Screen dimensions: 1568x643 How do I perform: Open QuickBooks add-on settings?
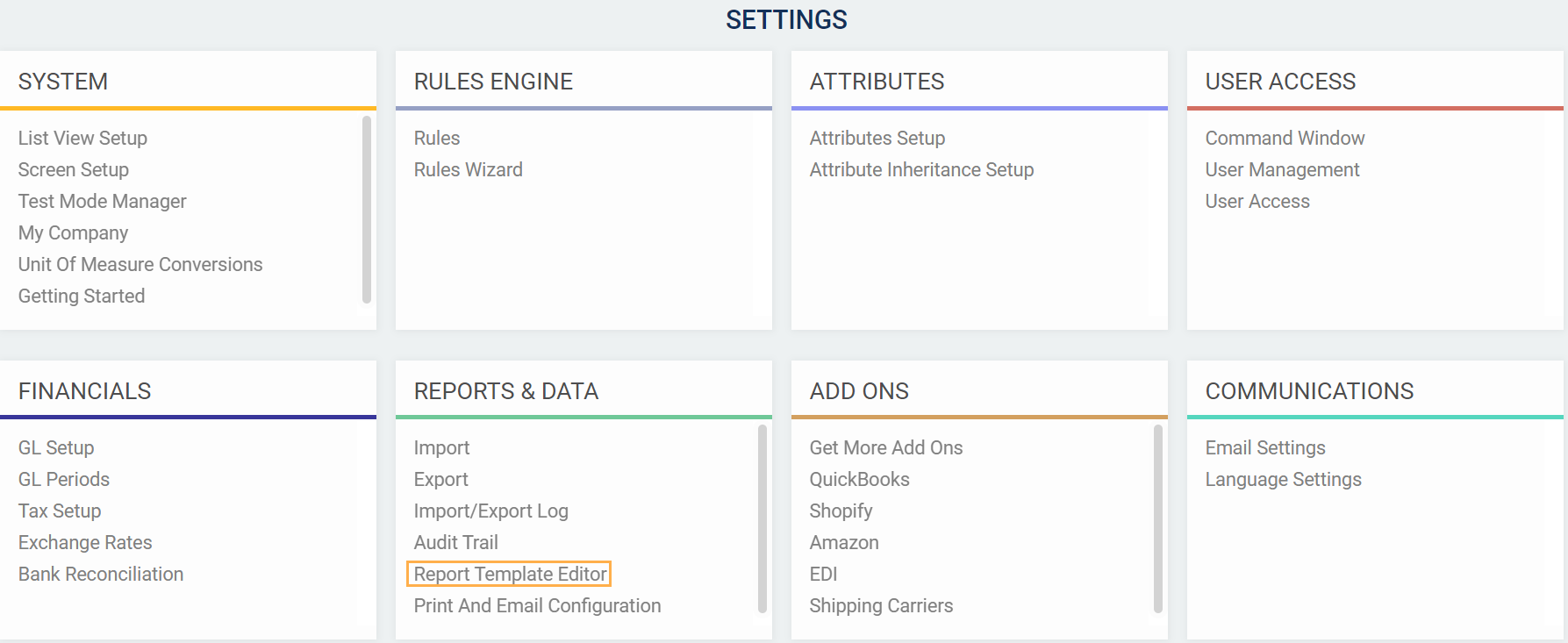coord(859,479)
